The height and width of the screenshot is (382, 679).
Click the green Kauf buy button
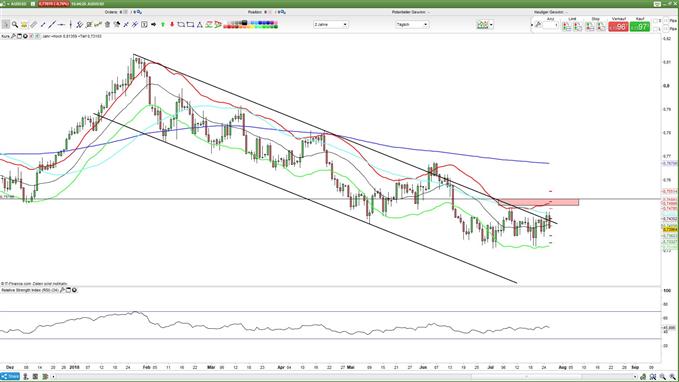(640, 26)
